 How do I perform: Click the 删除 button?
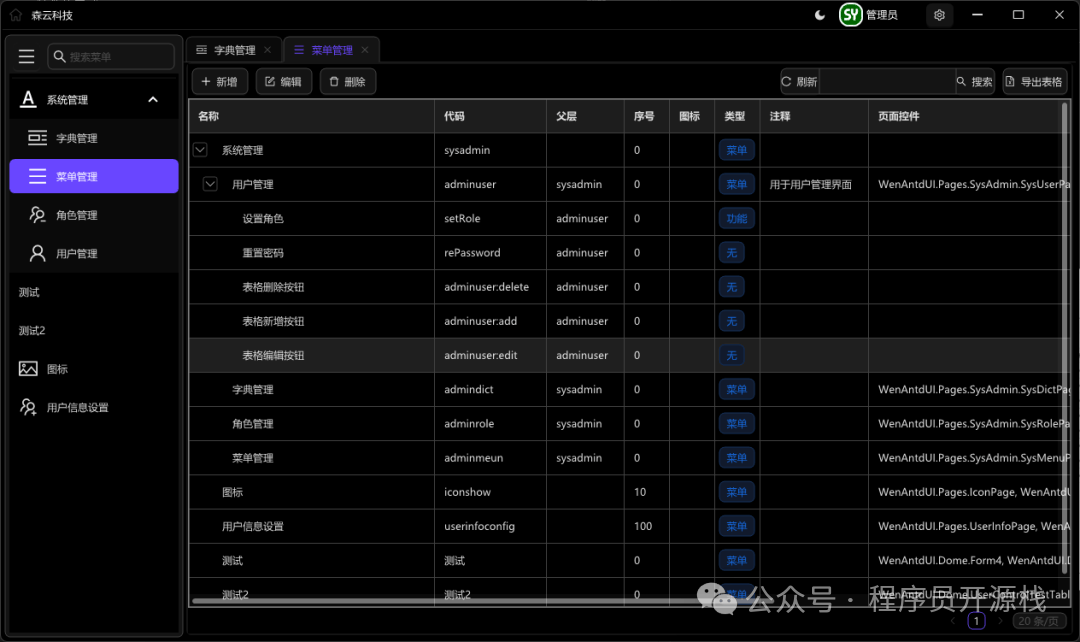[348, 81]
